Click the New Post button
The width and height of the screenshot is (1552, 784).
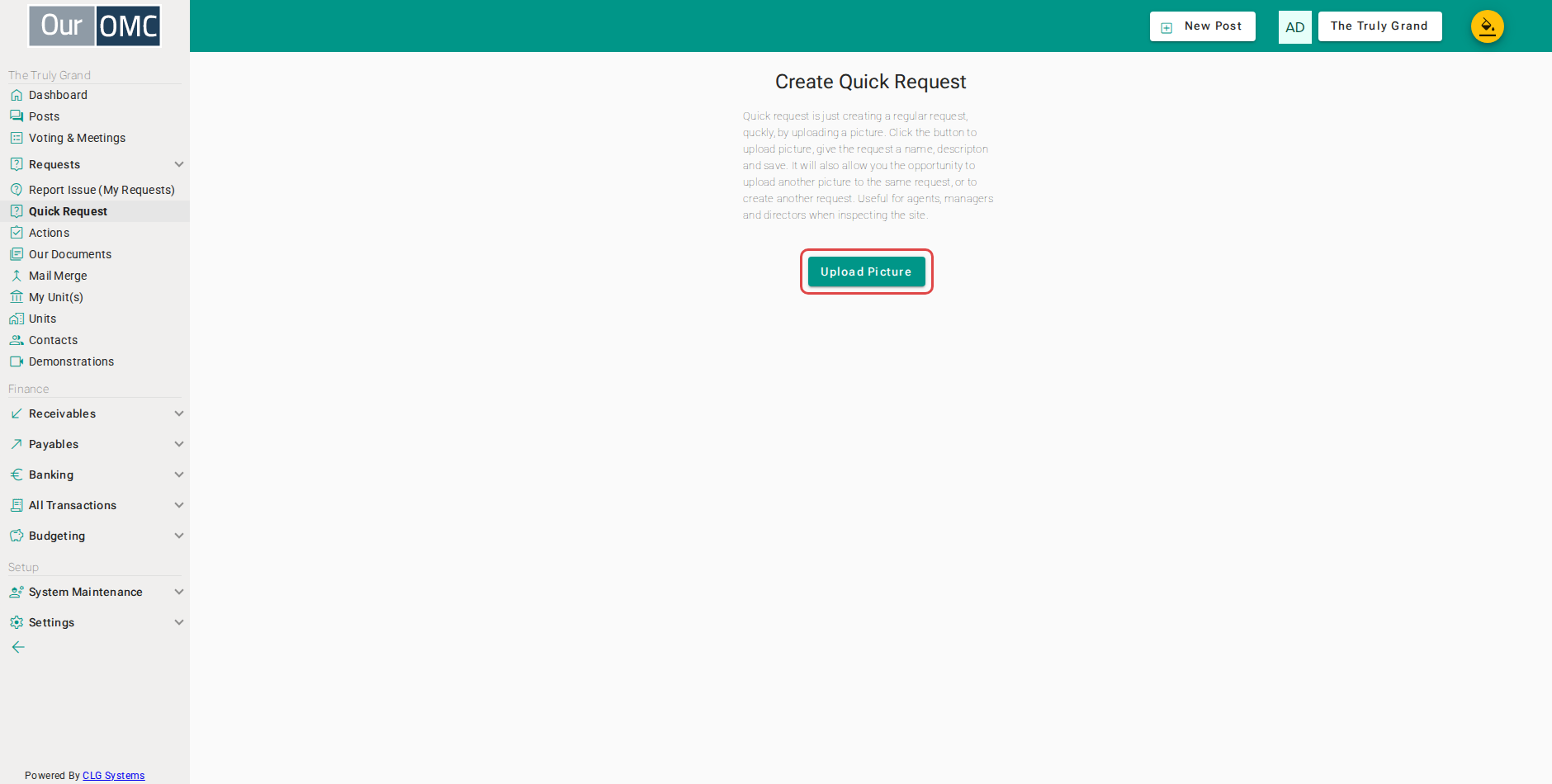click(x=1203, y=26)
